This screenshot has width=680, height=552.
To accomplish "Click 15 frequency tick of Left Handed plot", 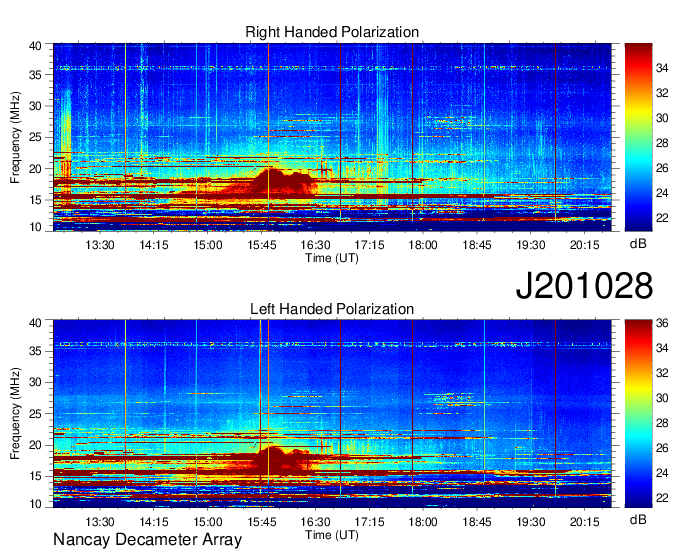I will [x=35, y=477].
